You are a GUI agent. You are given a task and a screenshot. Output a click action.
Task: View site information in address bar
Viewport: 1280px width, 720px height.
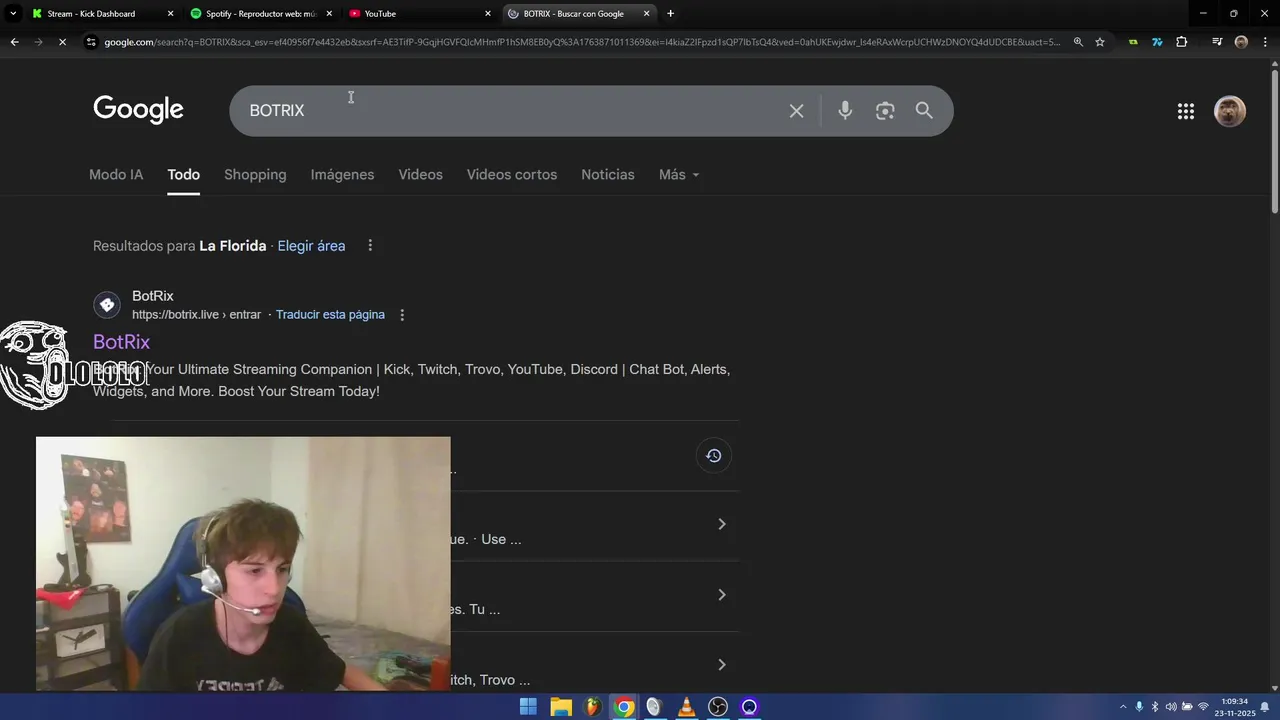(x=91, y=42)
